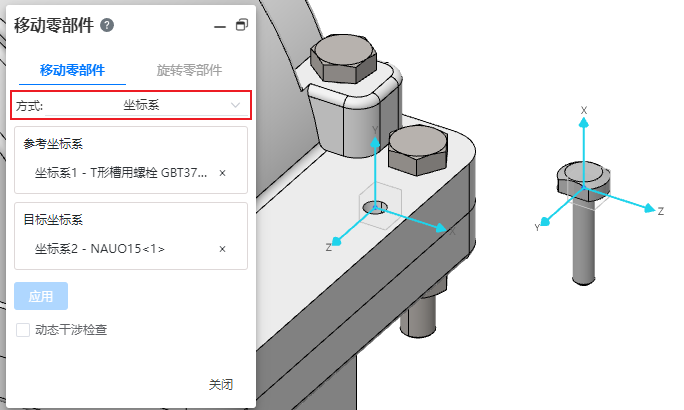Screen dimensions: 684x410
Task: Open the 坐标系 method combo box
Action: 147,105
